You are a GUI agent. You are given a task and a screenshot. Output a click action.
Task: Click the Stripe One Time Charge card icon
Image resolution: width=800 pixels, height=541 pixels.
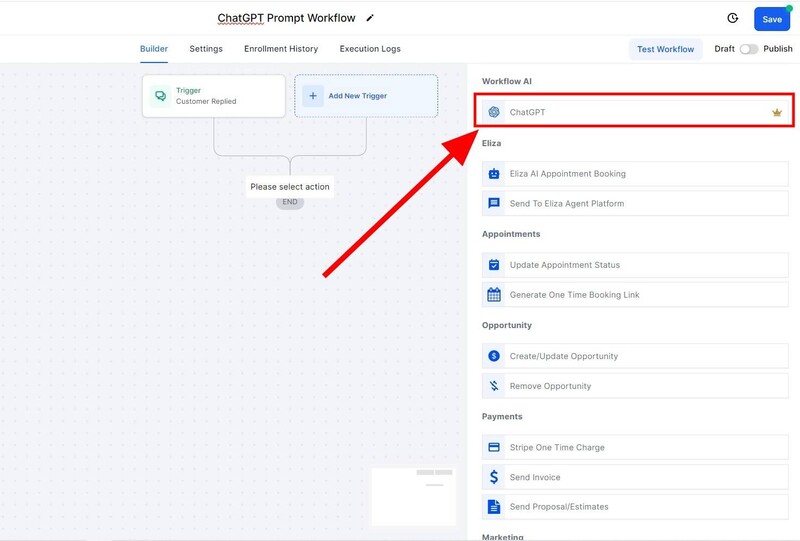click(494, 447)
